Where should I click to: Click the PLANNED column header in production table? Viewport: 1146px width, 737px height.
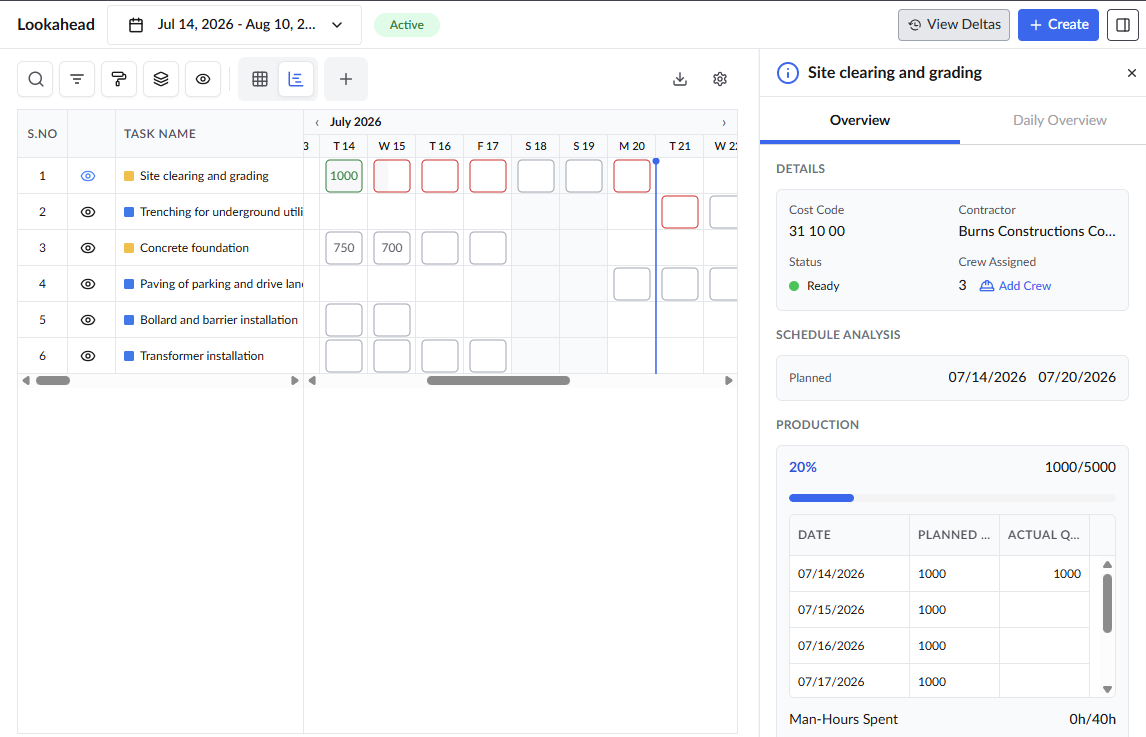[954, 534]
